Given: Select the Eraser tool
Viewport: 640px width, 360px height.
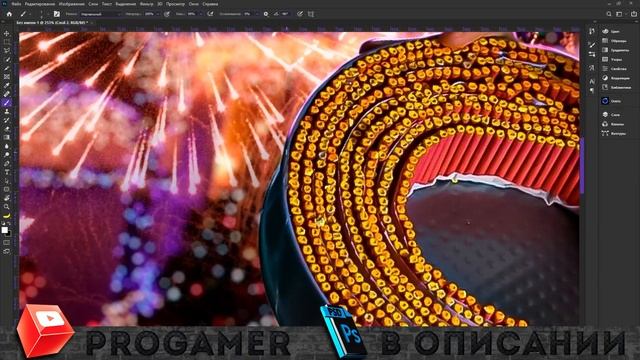Looking at the screenshot, I should tap(7, 129).
